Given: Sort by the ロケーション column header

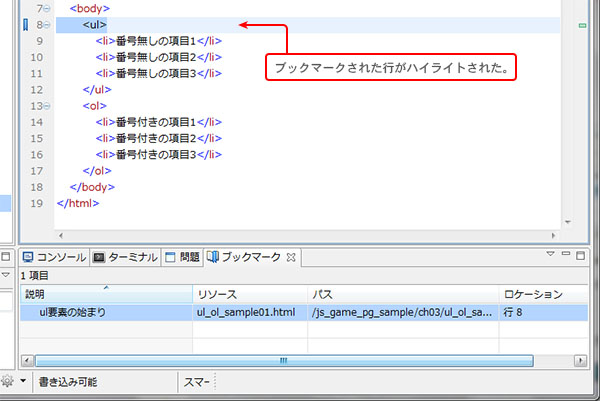Looking at the screenshot, I should pos(543,294).
